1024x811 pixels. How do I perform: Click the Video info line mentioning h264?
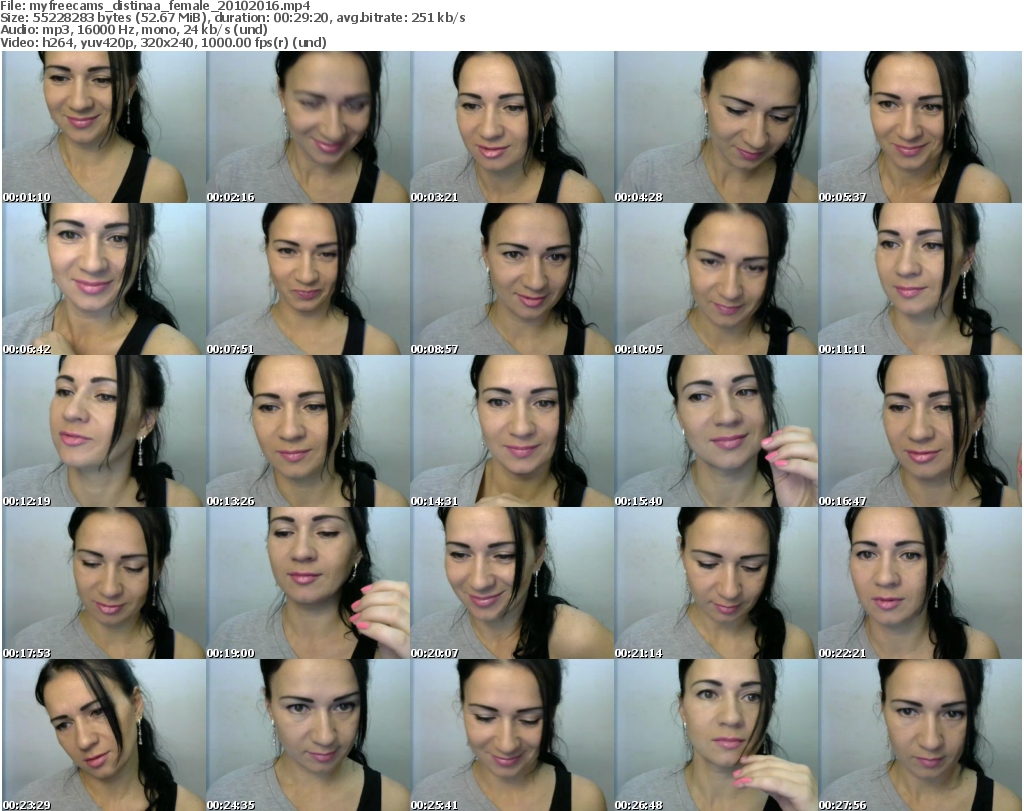pos(163,42)
